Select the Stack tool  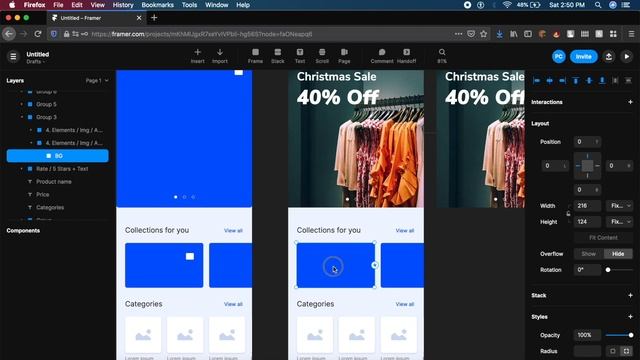278,56
